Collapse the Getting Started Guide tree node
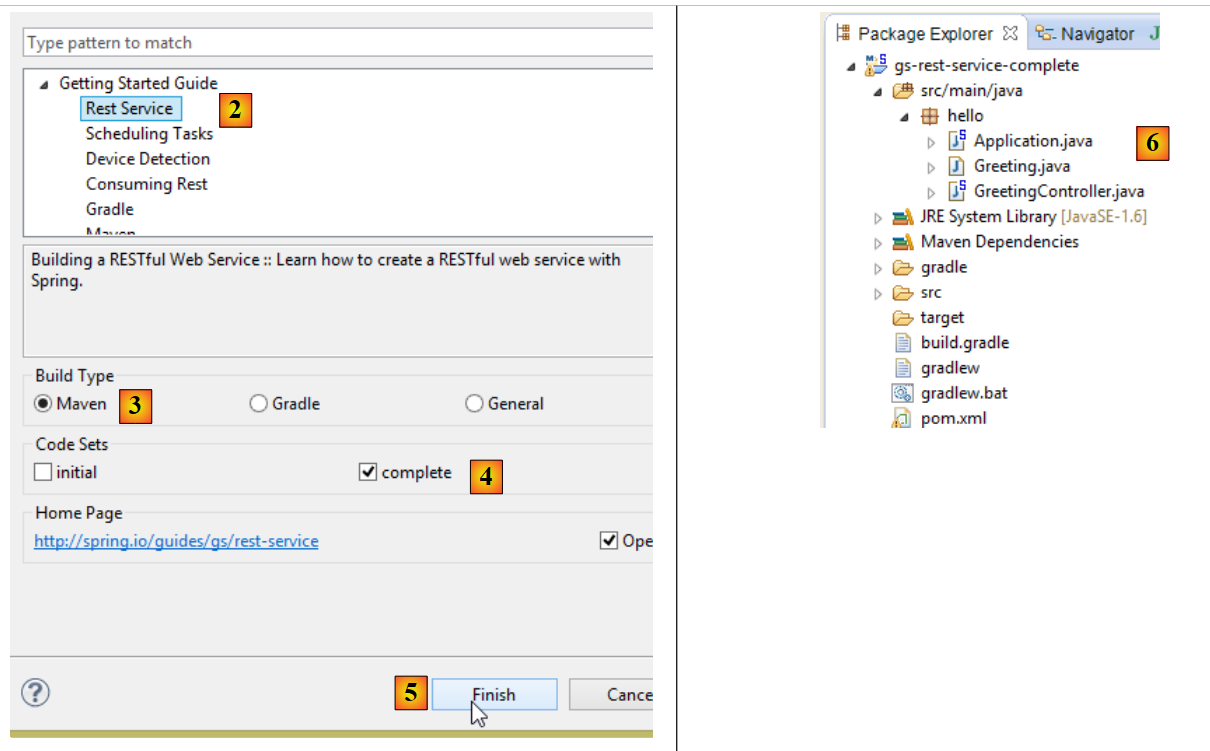Image resolution: width=1210 pixels, height=751 pixels. tap(43, 84)
